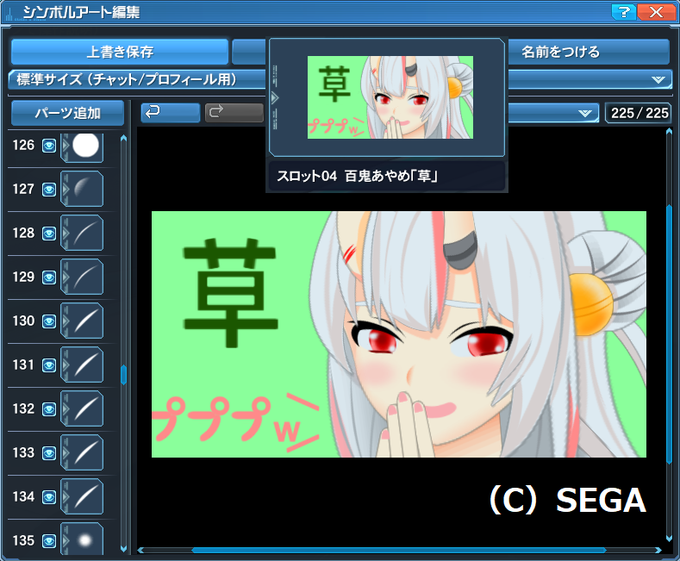
Task: Select layer 130 curved stroke thumbnail
Action: [x=82, y=321]
